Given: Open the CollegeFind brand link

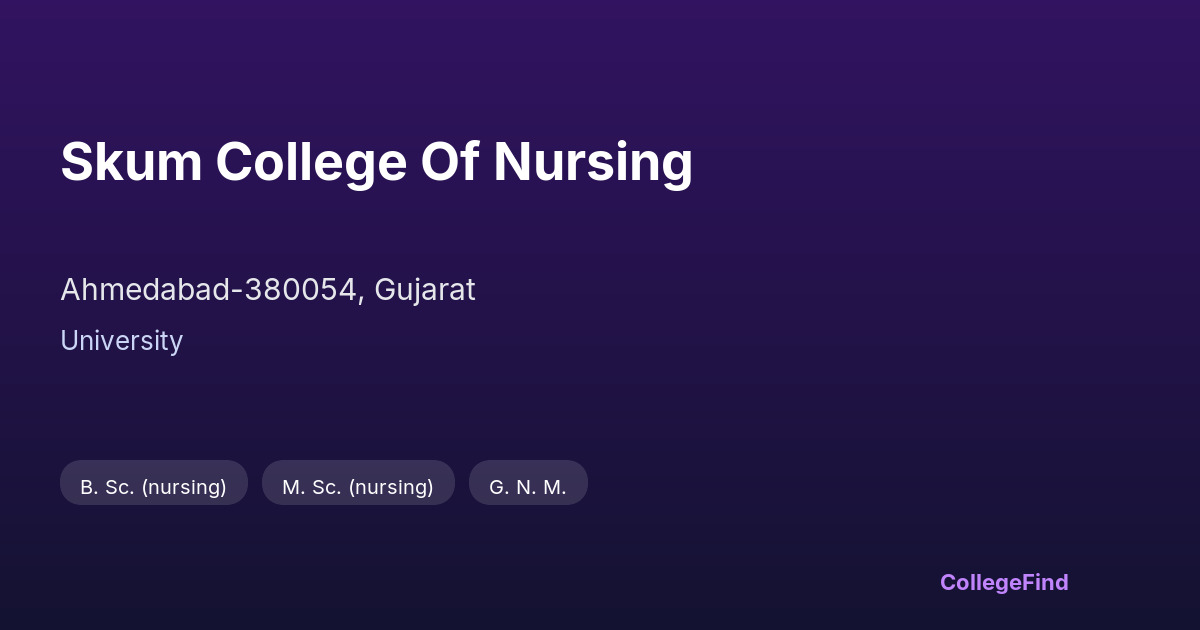Looking at the screenshot, I should pyautogui.click(x=1004, y=582).
